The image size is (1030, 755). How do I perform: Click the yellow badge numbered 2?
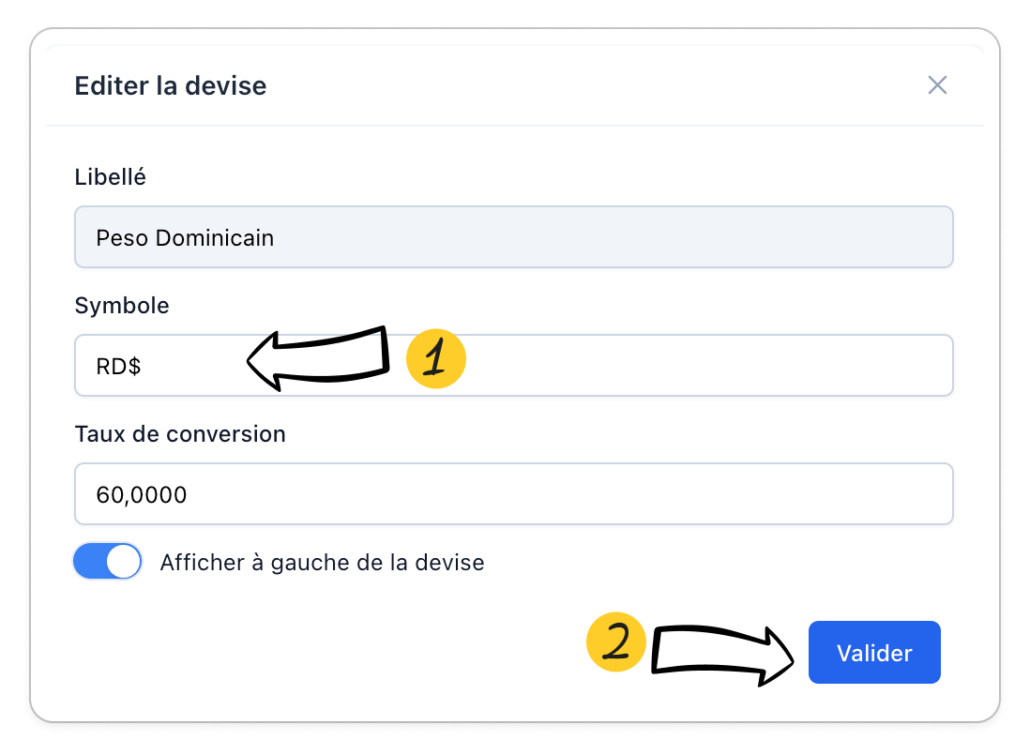(616, 641)
